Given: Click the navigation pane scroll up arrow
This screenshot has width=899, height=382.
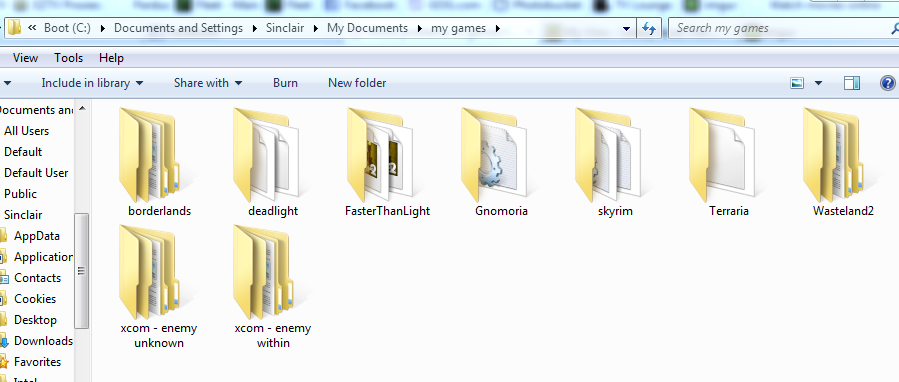Looking at the screenshot, I should (81, 107).
